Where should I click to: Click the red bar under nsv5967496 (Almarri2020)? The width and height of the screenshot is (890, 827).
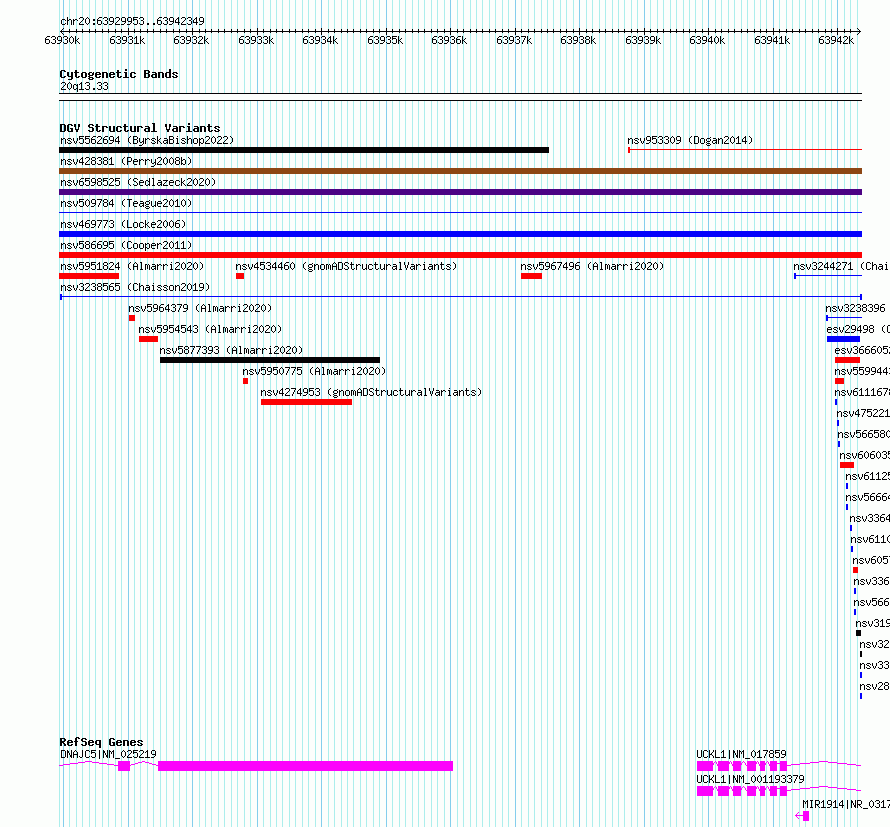tap(531, 276)
